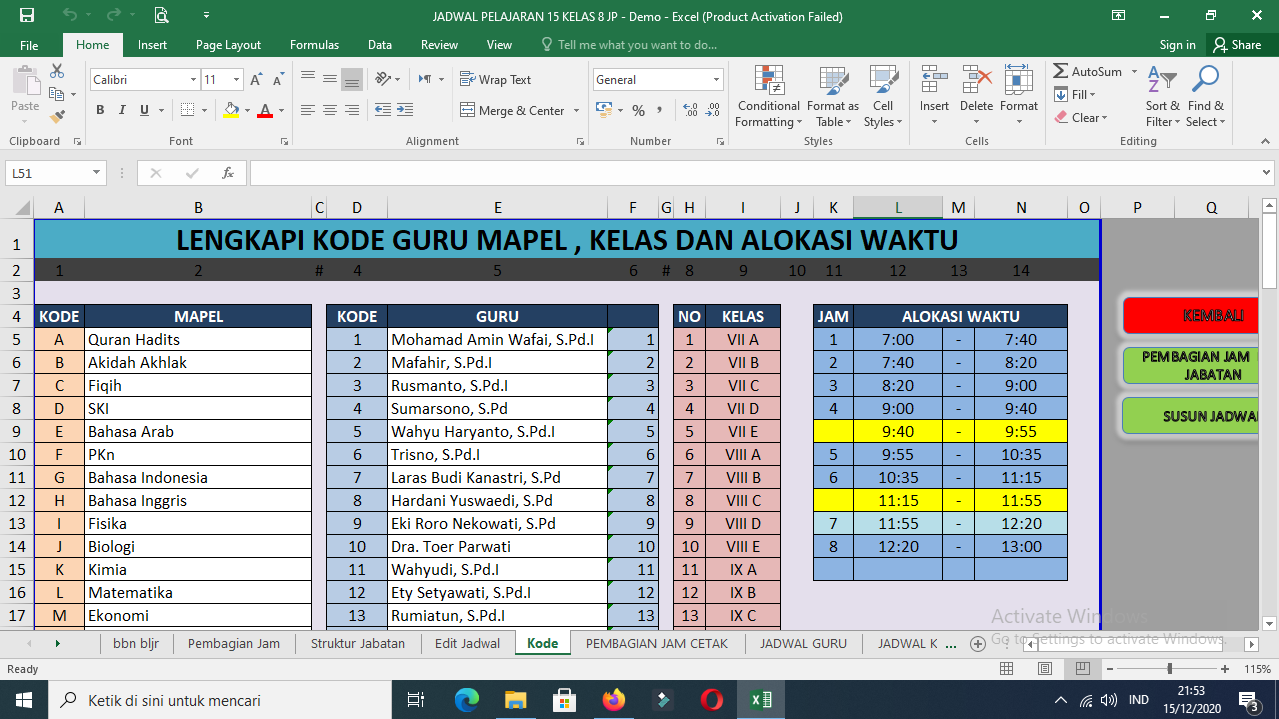Viewport: 1279px width, 719px height.
Task: Open Conditional Formatting menu
Action: (768, 97)
